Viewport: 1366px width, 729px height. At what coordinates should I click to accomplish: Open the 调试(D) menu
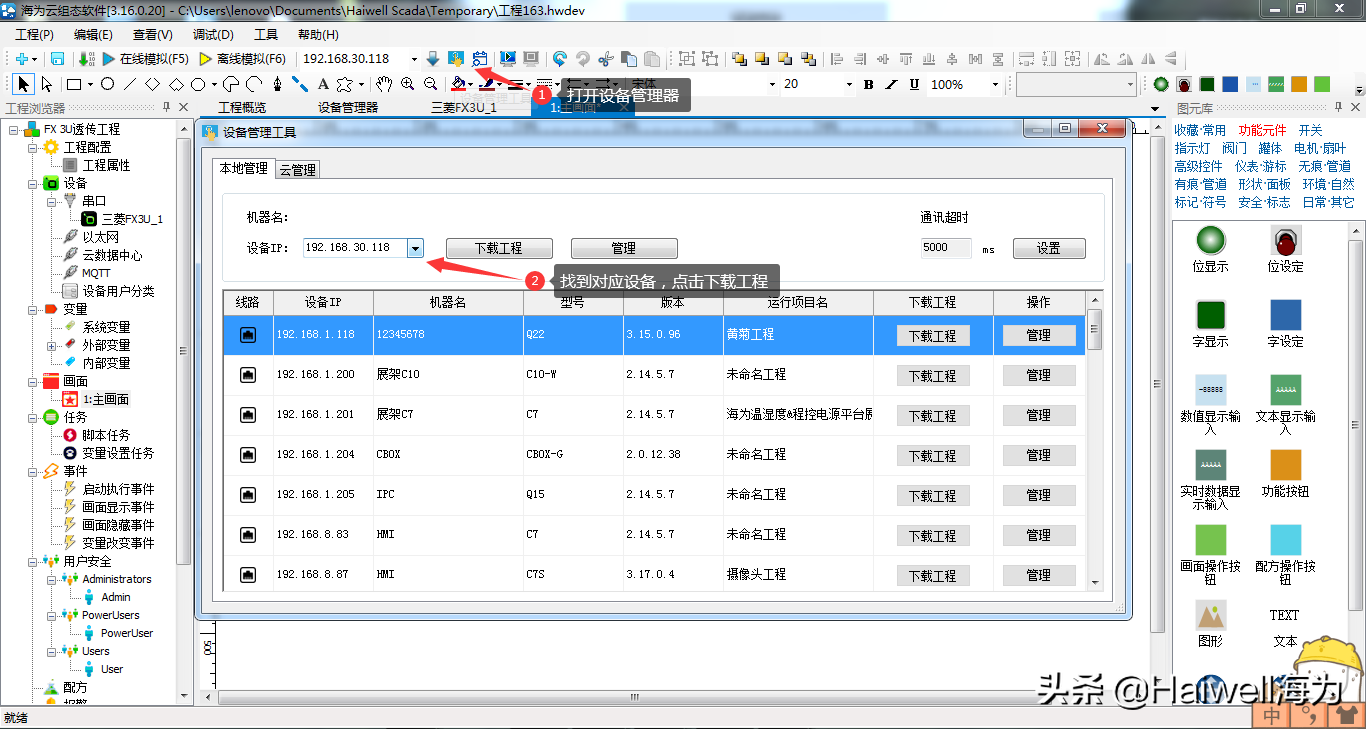pos(212,34)
